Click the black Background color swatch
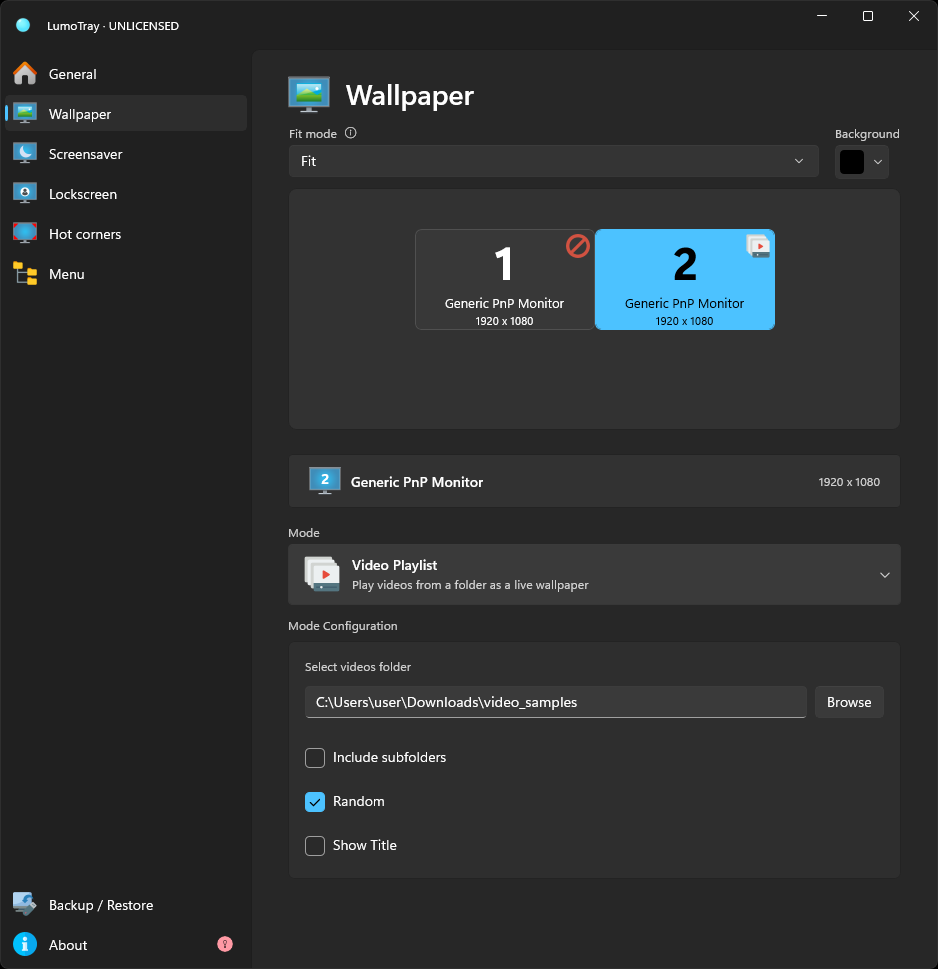Screen dimensions: 938x969 pyautogui.click(x=851, y=162)
